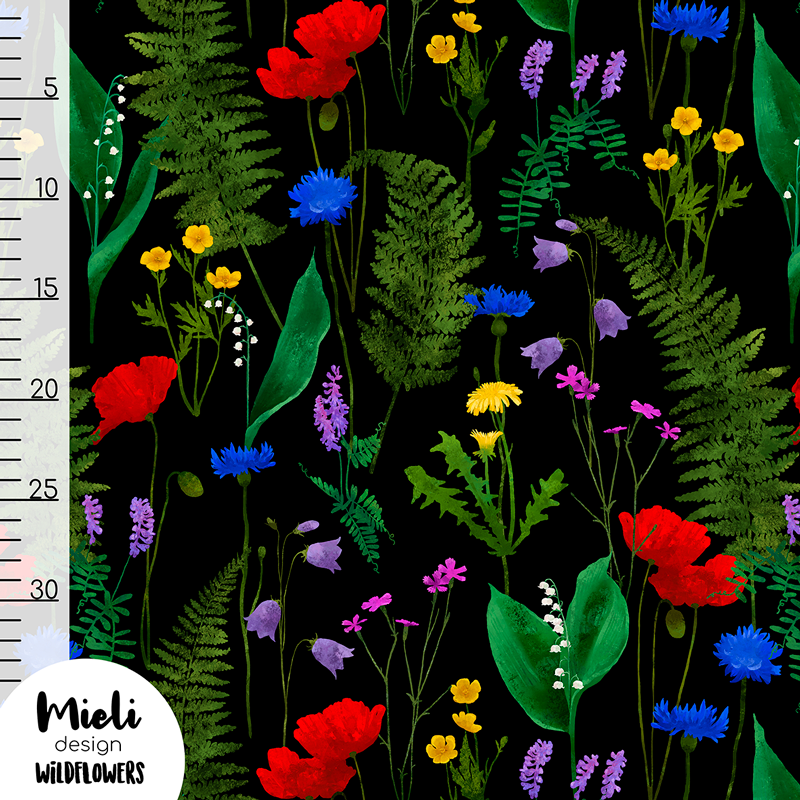
Task: Click the WILDFLOWERS pattern name label
Action: pos(90,772)
